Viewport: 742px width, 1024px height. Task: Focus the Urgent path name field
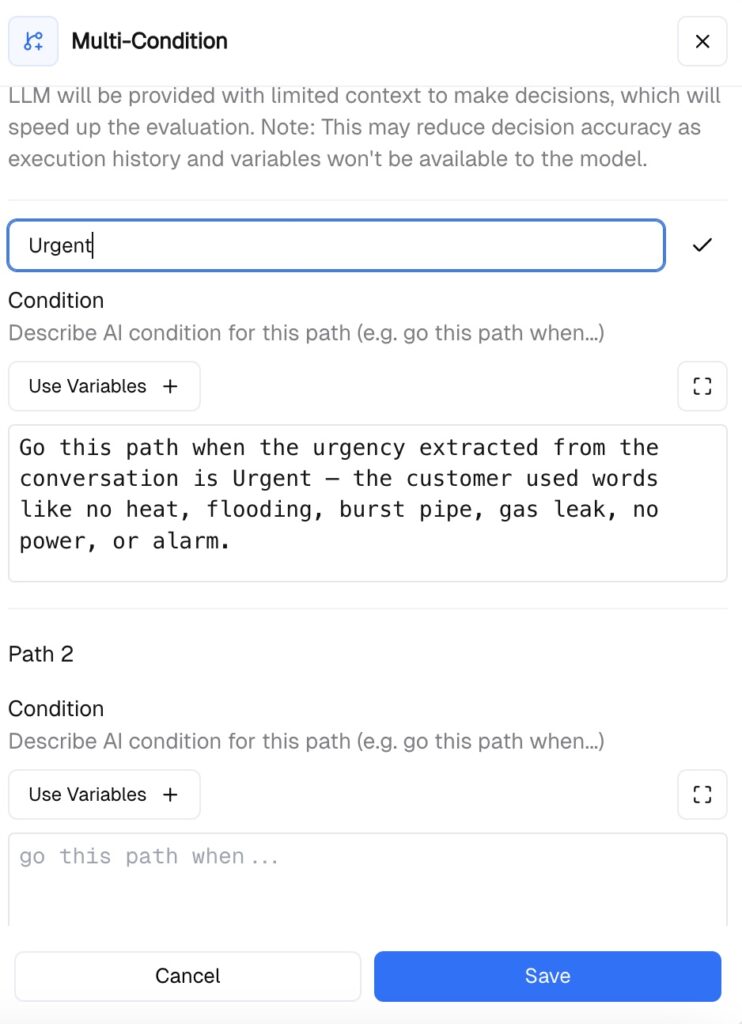tap(335, 245)
